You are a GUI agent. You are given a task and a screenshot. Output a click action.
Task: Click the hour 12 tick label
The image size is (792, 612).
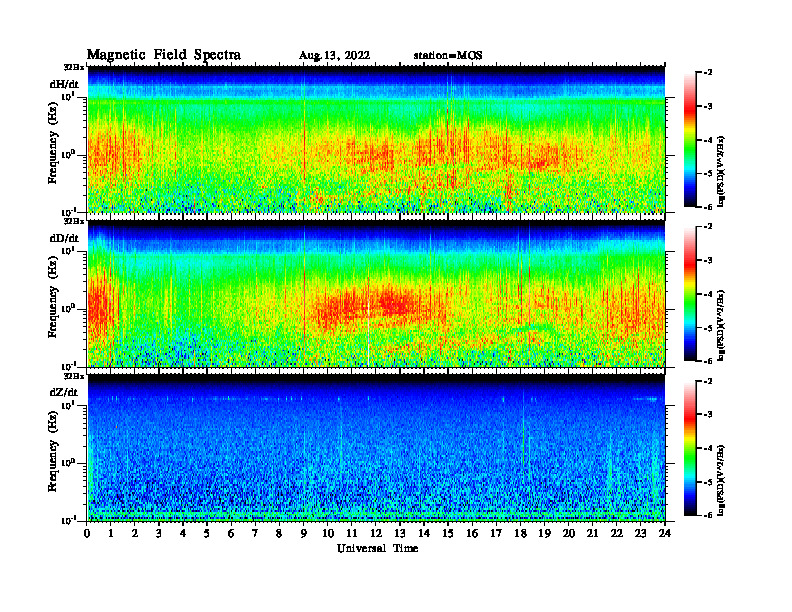376,534
